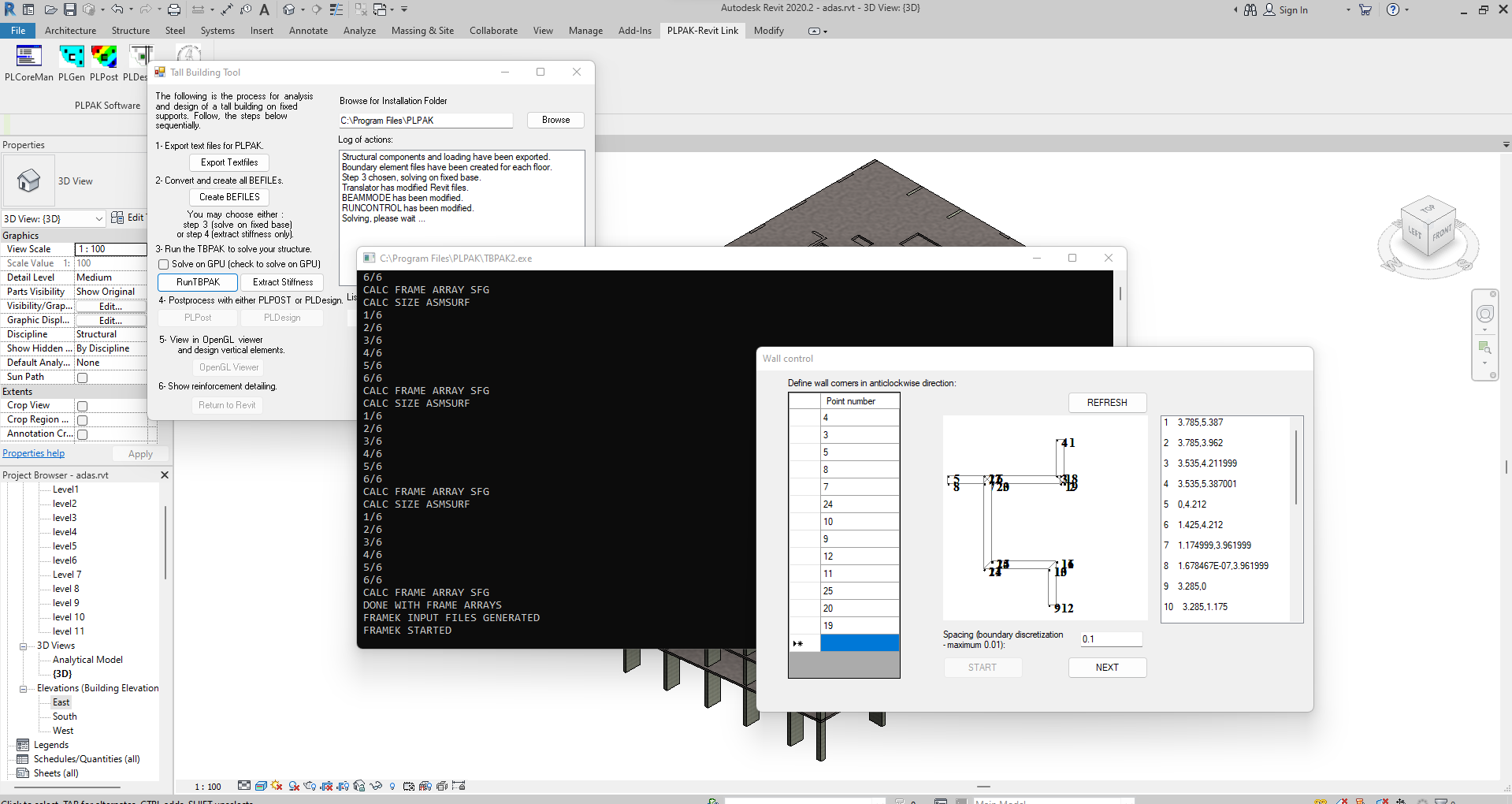Open the Properties help link
The width and height of the screenshot is (1512, 804).
tap(33, 453)
